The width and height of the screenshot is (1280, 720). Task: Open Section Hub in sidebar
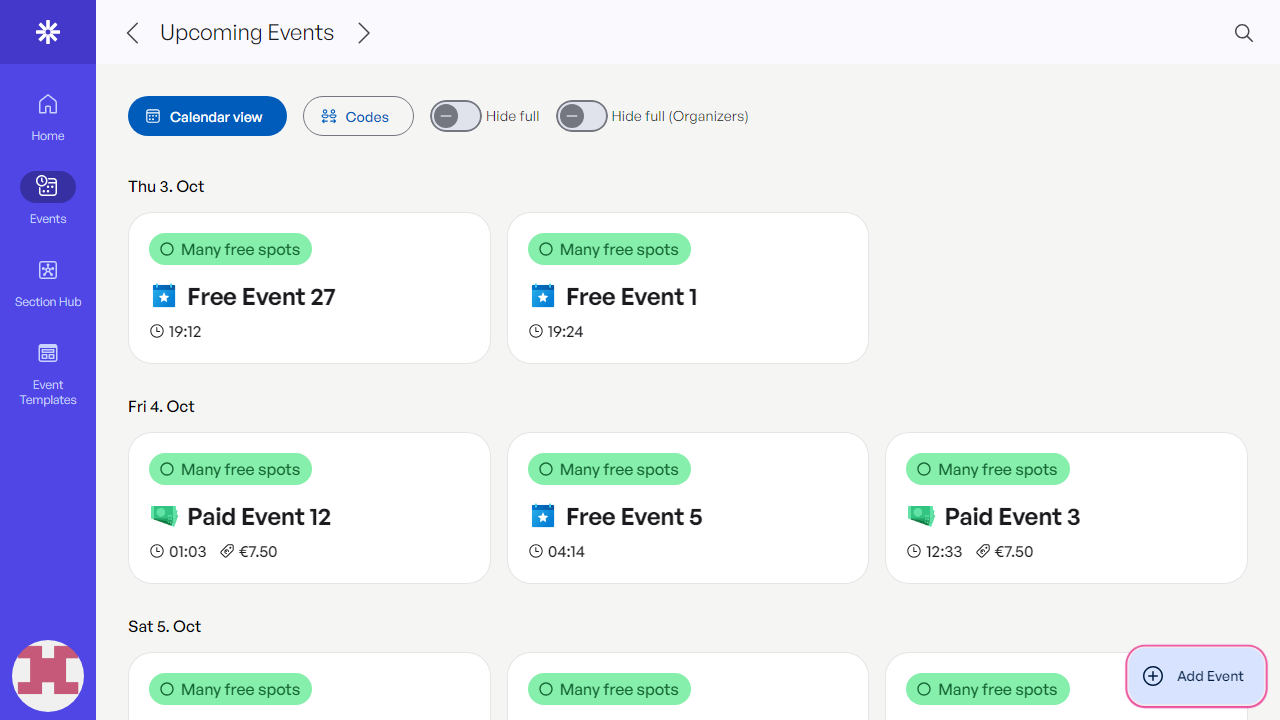[47, 283]
